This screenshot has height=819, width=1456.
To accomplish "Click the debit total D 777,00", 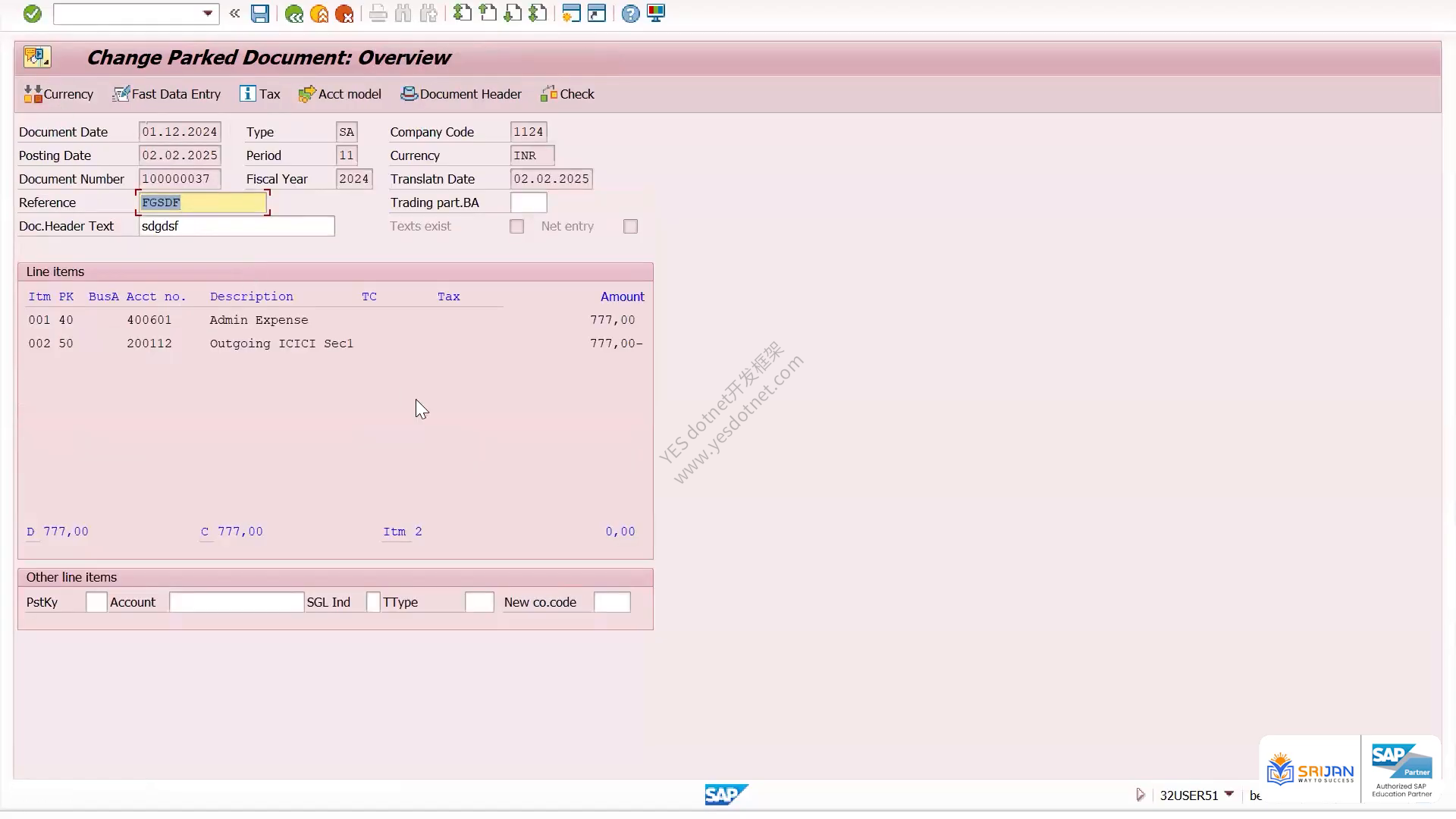I will tap(58, 532).
